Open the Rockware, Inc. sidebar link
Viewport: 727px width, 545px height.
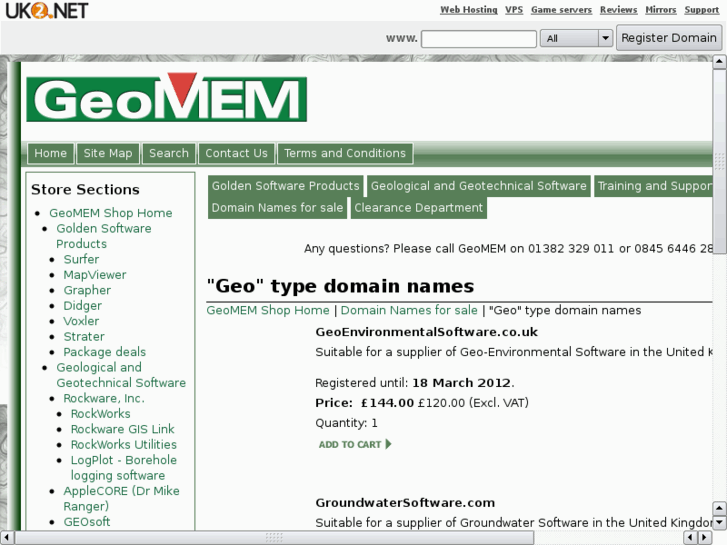click(x=104, y=398)
